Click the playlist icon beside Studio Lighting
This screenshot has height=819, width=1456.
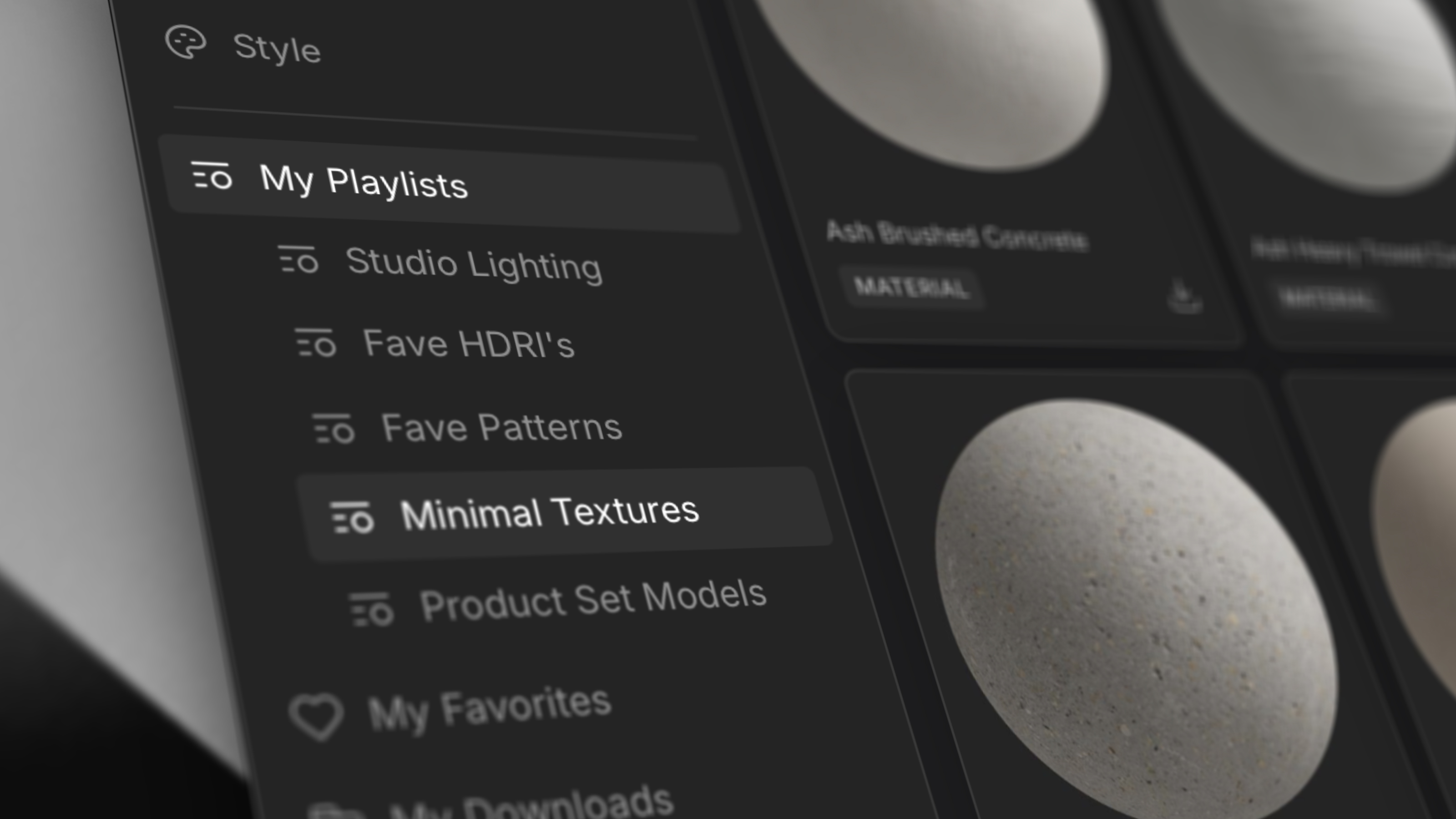pos(298,259)
